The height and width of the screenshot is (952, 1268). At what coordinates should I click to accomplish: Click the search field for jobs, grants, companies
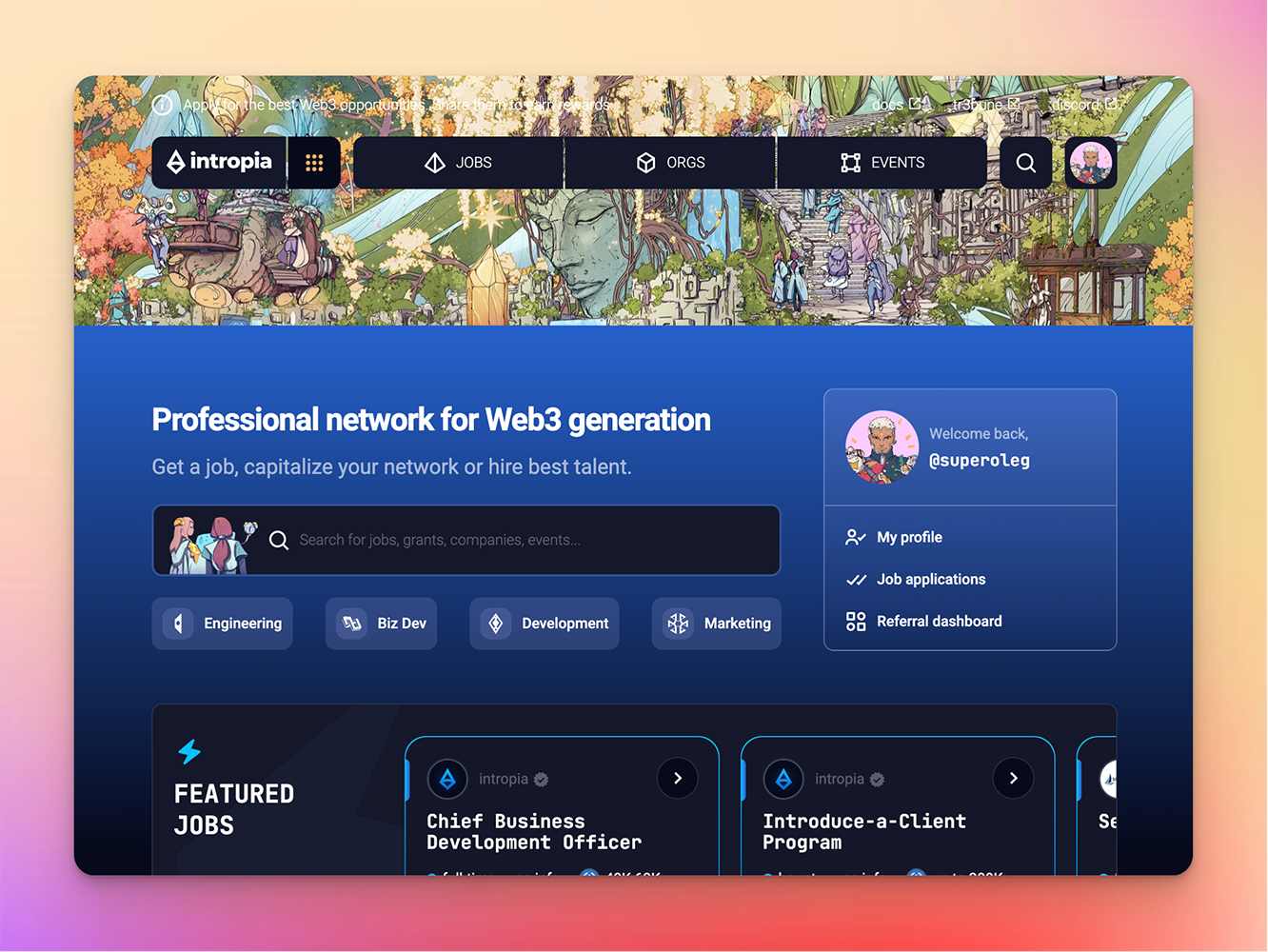tap(466, 540)
